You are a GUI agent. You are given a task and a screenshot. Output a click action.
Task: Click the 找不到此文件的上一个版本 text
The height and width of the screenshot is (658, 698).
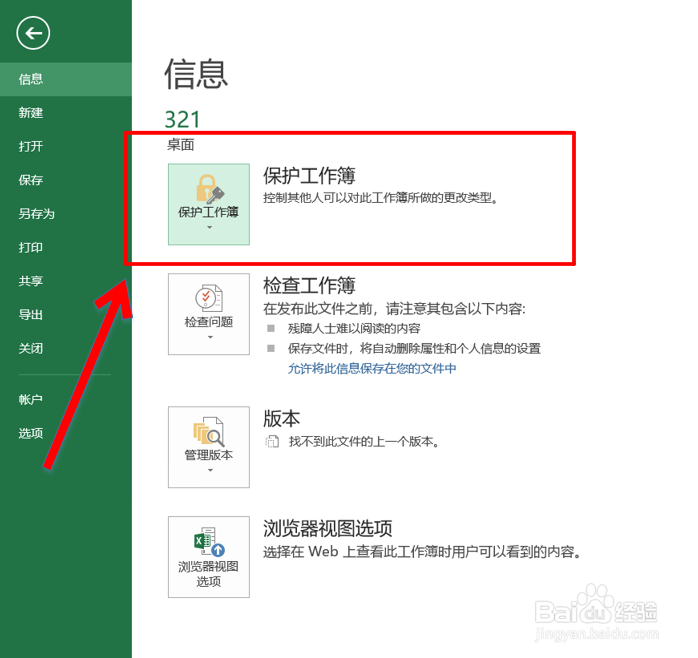364,442
